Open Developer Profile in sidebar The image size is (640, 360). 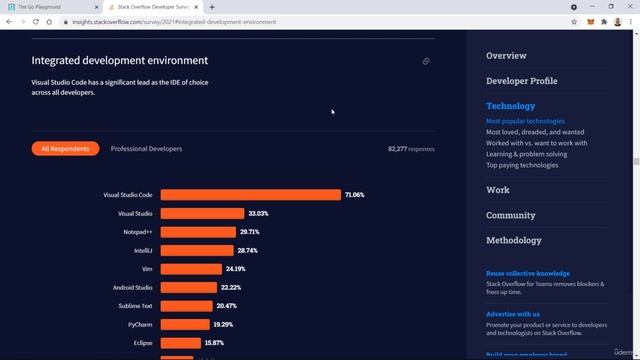click(522, 81)
